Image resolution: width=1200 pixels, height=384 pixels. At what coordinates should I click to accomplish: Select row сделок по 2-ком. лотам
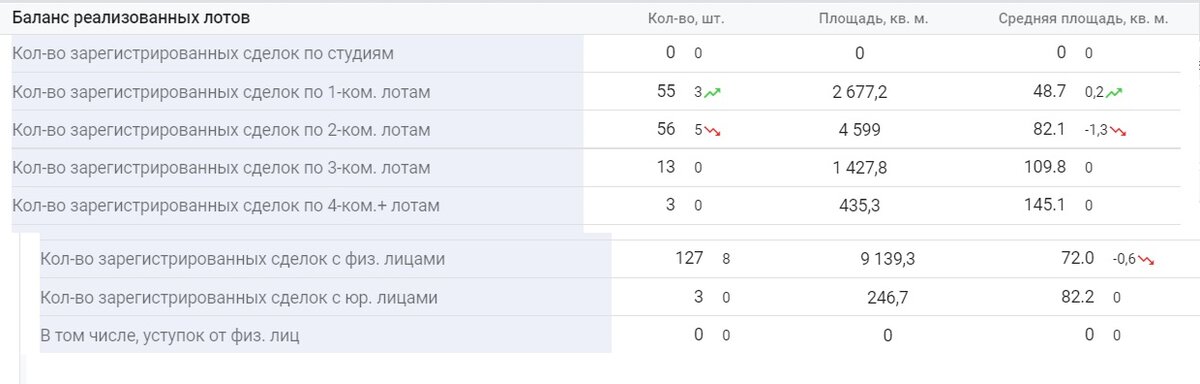tap(595, 130)
